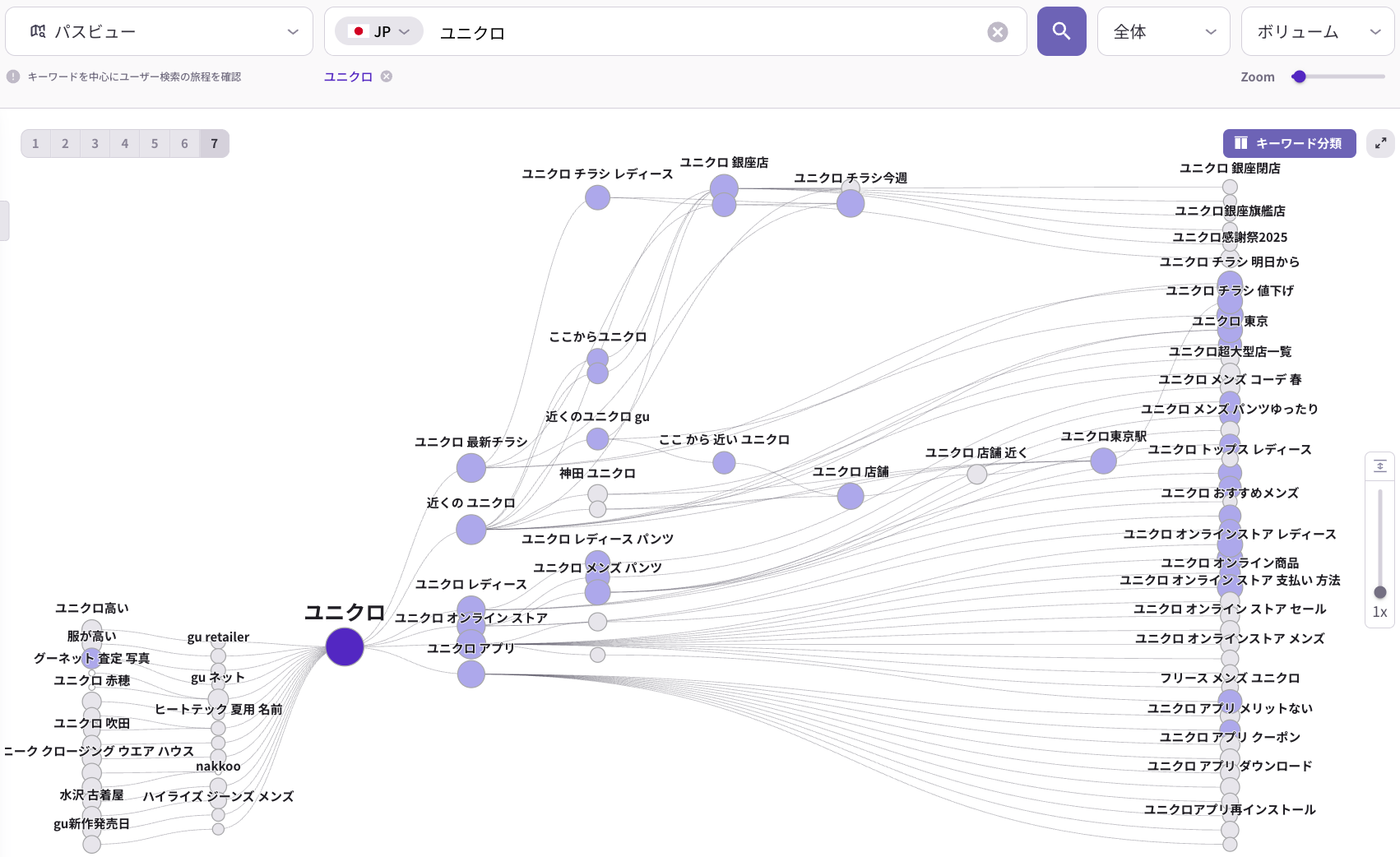Viewport: 1400px width, 857px height.
Task: Click the ユニクロ チラシ今週 node circle
Action: [x=851, y=203]
